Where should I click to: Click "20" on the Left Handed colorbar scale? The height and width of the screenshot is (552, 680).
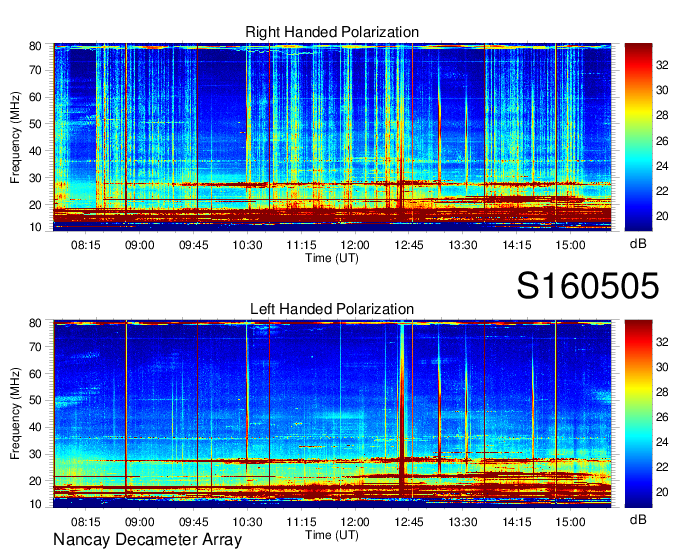tap(662, 492)
